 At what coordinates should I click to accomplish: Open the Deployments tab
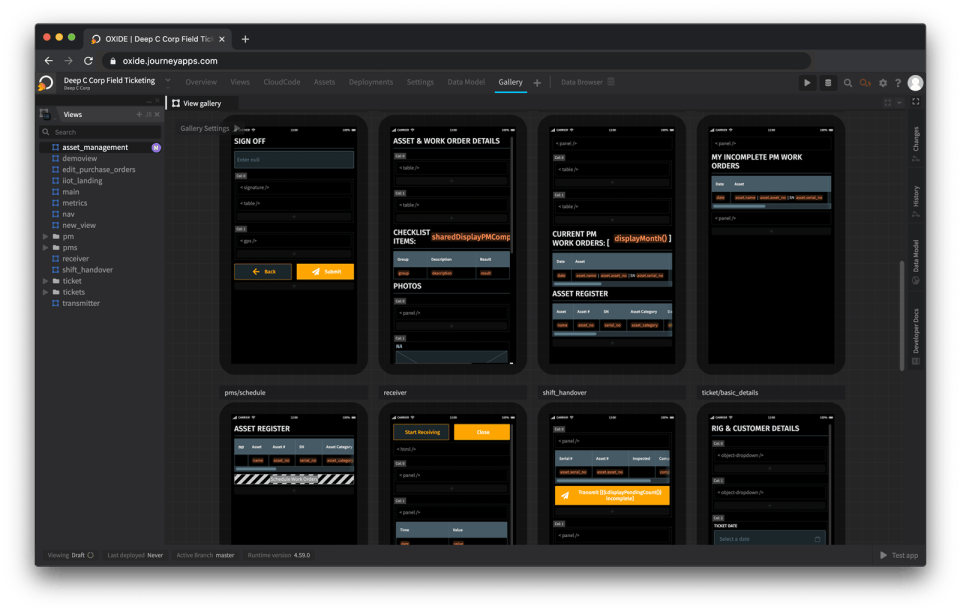pyautogui.click(x=370, y=82)
